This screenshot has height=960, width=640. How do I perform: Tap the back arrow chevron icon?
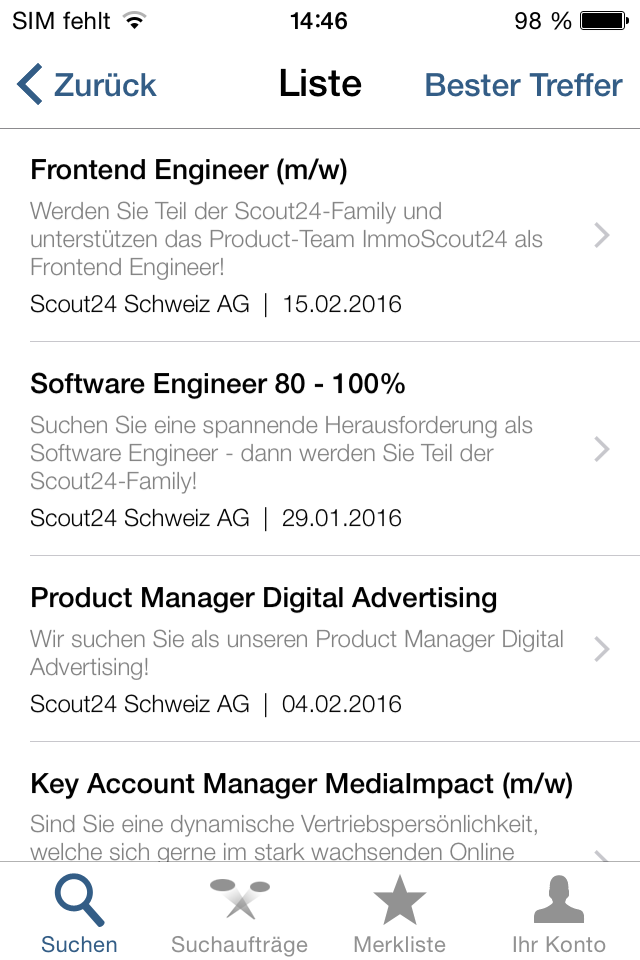click(30, 85)
